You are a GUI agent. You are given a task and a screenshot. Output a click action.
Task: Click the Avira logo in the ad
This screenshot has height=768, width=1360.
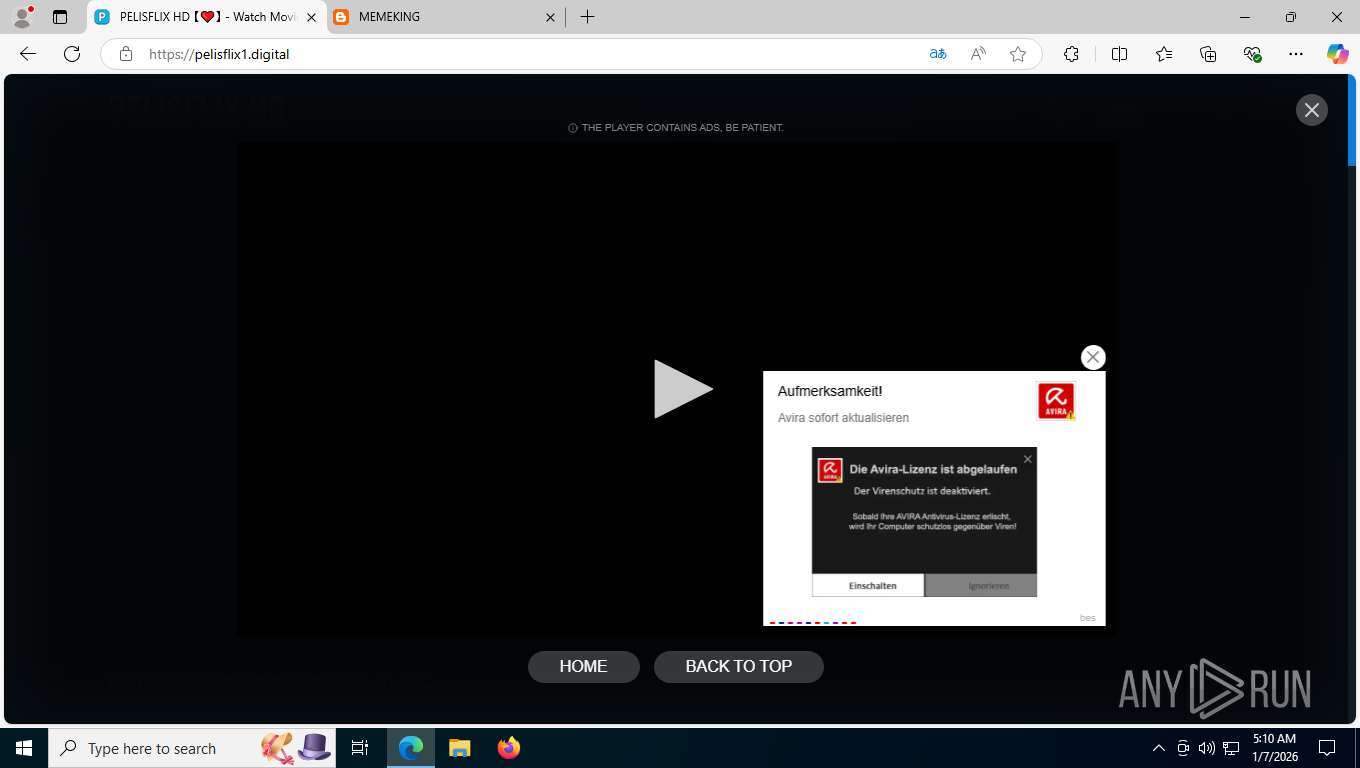click(1056, 401)
